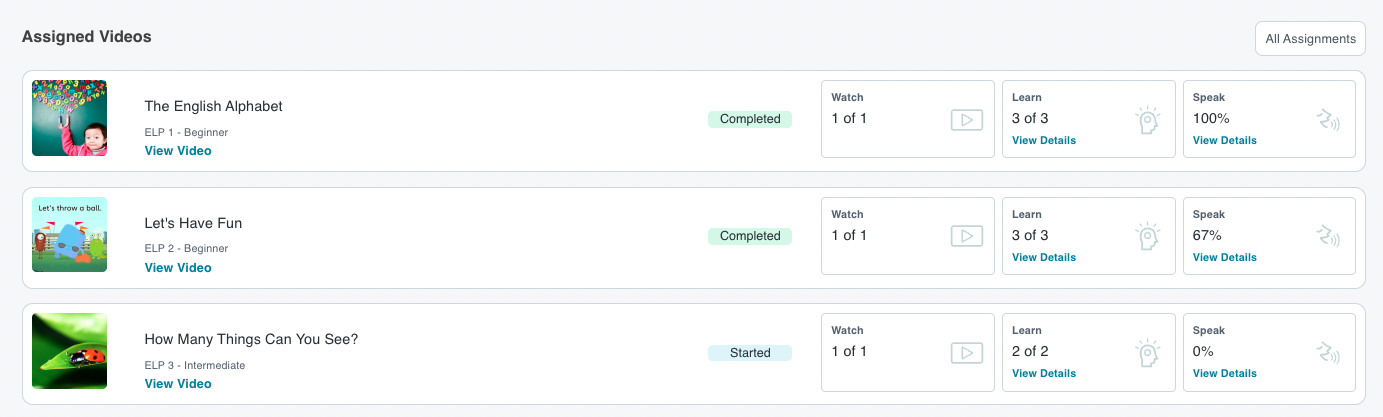Screen dimensions: 1383x417
Task: Click the Watch play icon for The English Alphabet
Action: [x=966, y=120]
